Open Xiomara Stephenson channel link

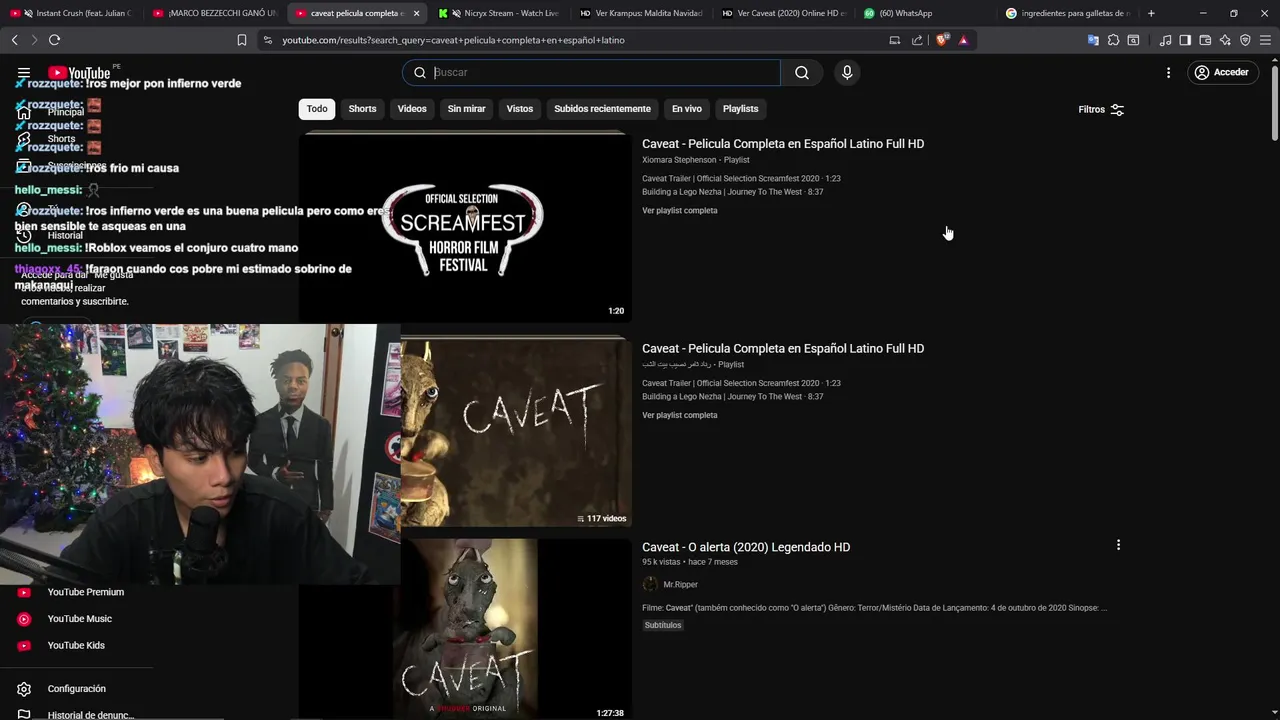pos(679,160)
